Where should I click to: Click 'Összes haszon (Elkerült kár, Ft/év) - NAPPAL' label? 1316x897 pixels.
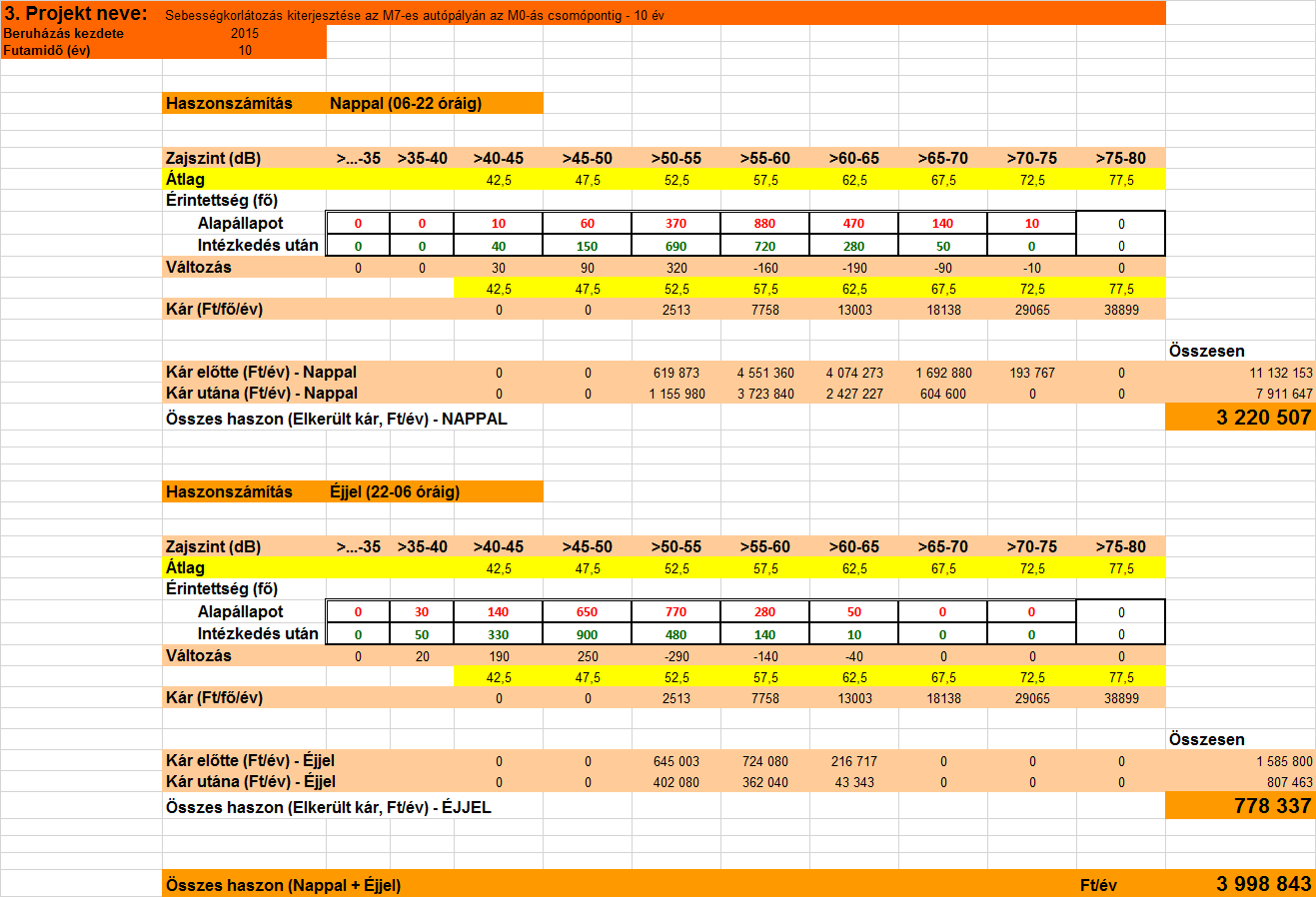(337, 419)
